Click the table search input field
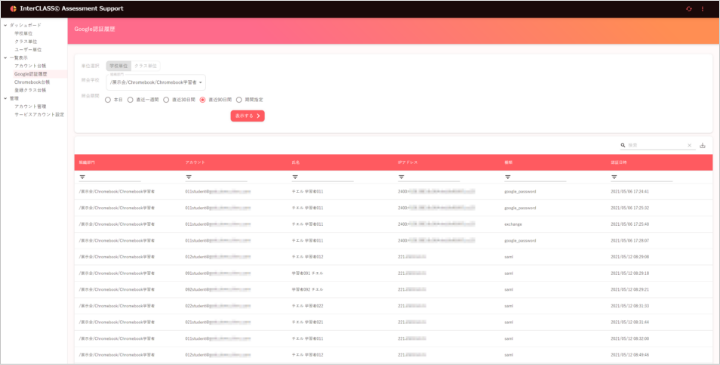This screenshot has width=720, height=365. 657,145
